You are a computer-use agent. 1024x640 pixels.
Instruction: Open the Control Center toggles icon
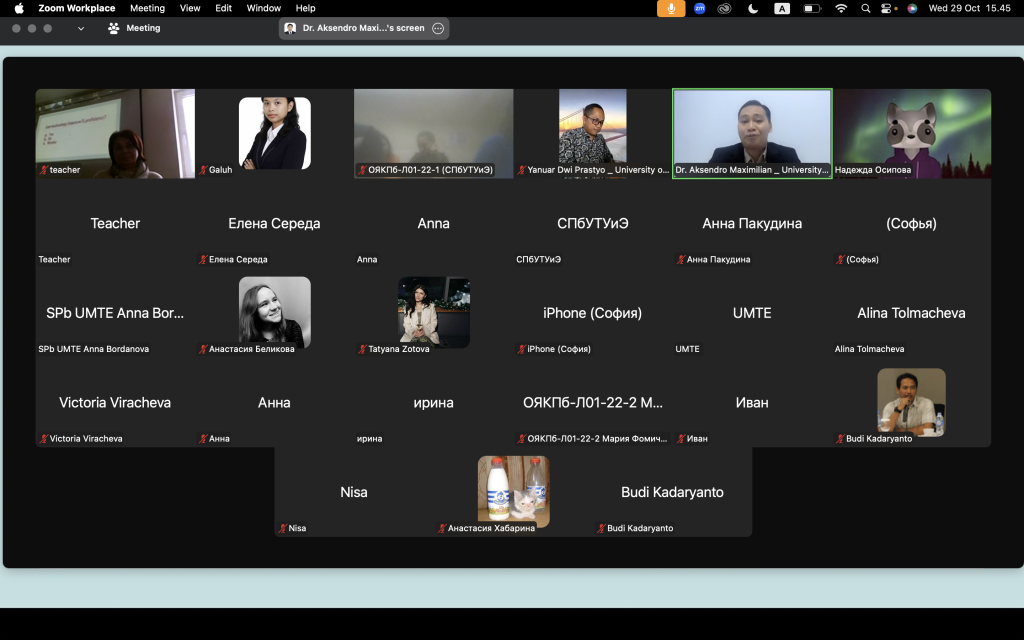coord(887,8)
